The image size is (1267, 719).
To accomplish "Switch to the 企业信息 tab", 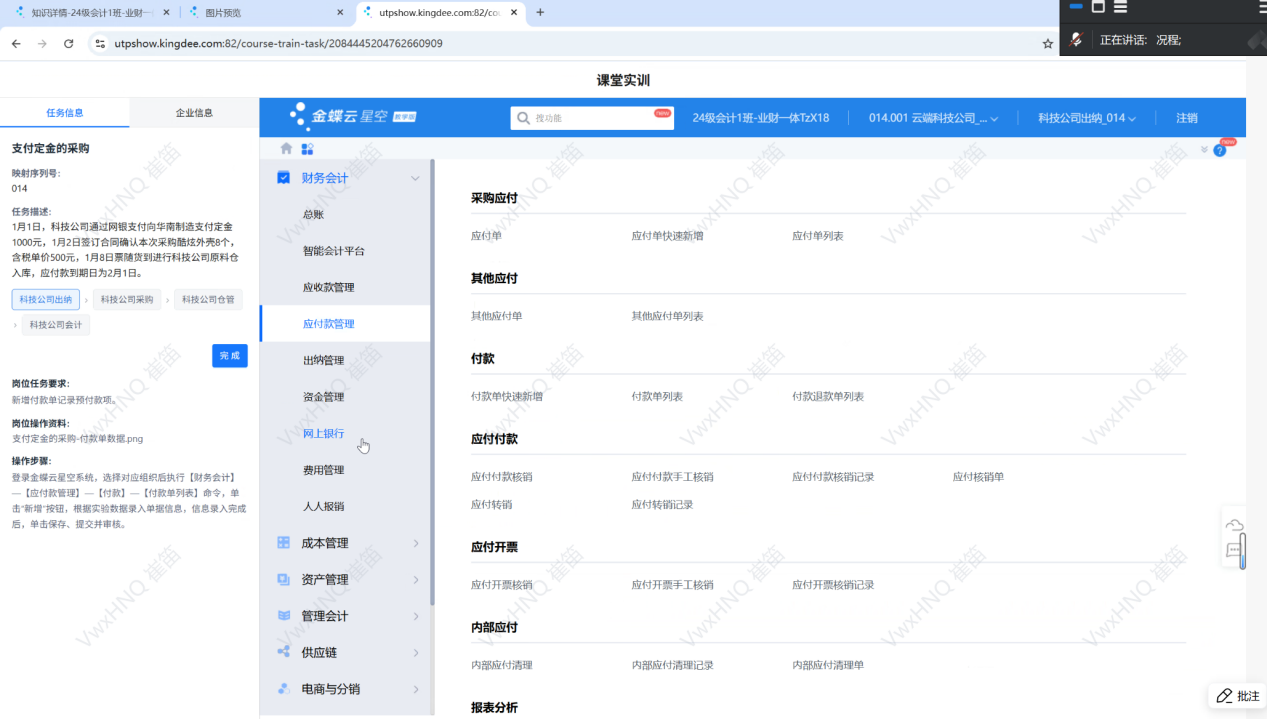I will point(194,113).
